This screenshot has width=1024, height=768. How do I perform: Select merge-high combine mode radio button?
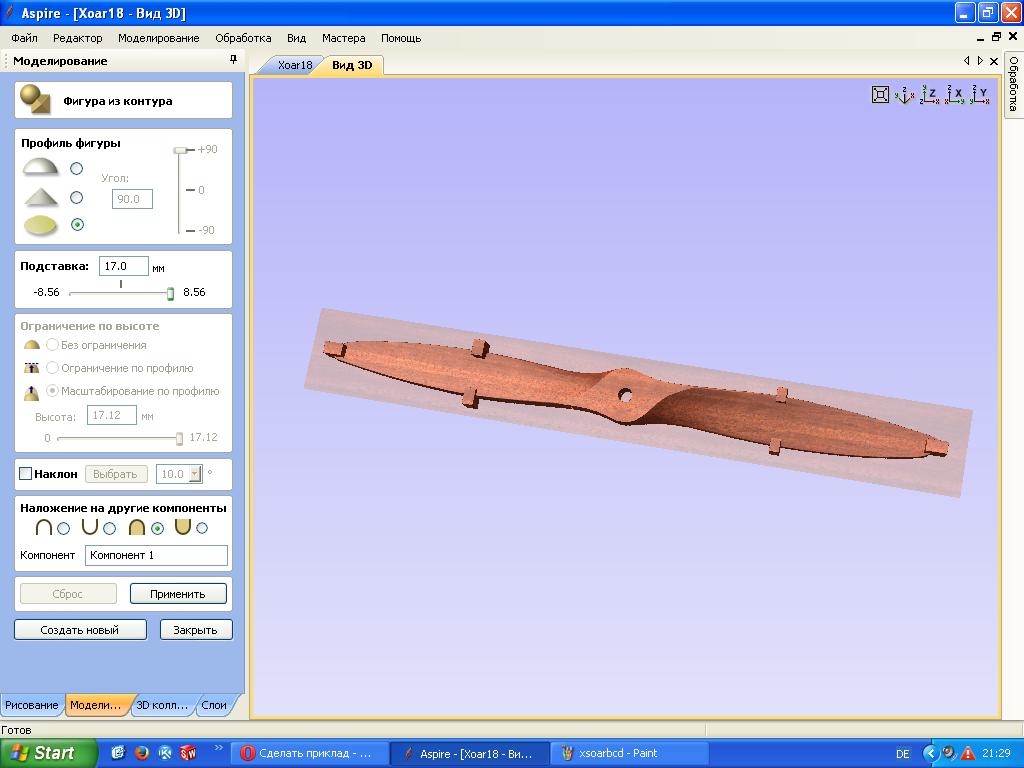click(x=157, y=528)
